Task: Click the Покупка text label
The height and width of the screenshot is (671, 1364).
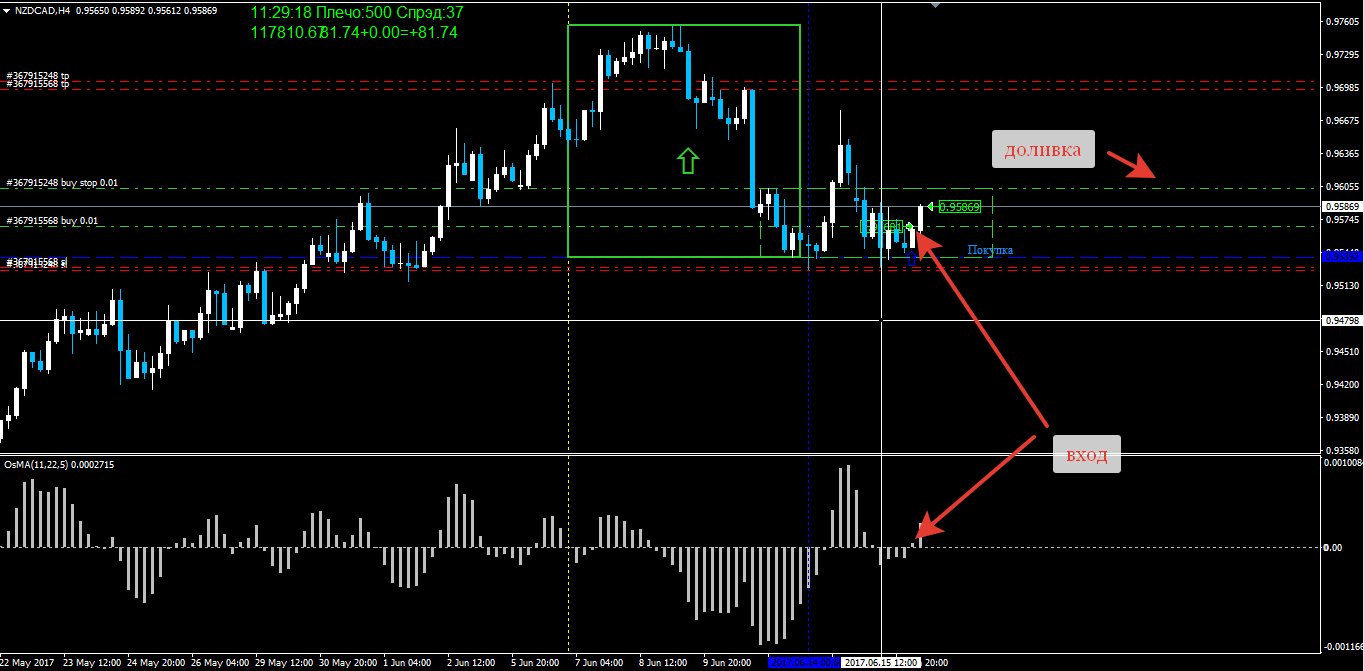Action: tap(990, 250)
